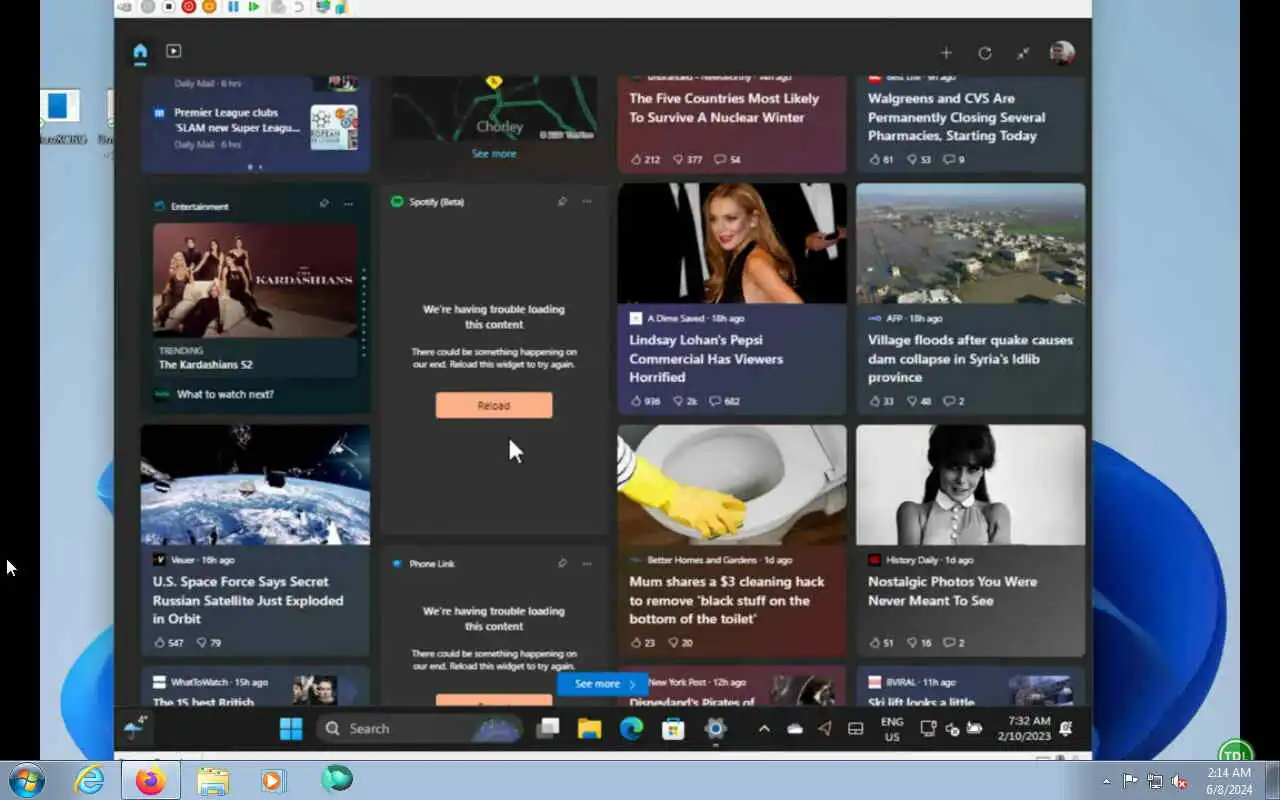The height and width of the screenshot is (800, 1280).
Task: Open Settings gear on the Windows 11 taskbar
Action: click(715, 729)
